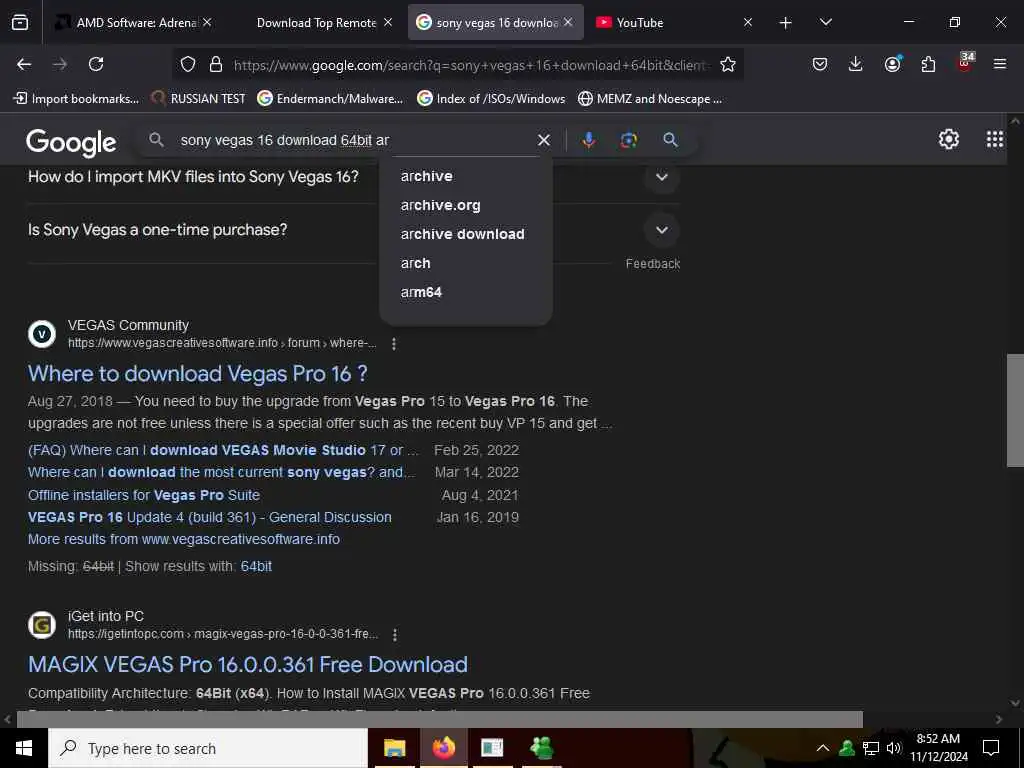Open More results from vegascreativesoftware.info
Image resolution: width=1024 pixels, height=768 pixels.
coord(184,539)
